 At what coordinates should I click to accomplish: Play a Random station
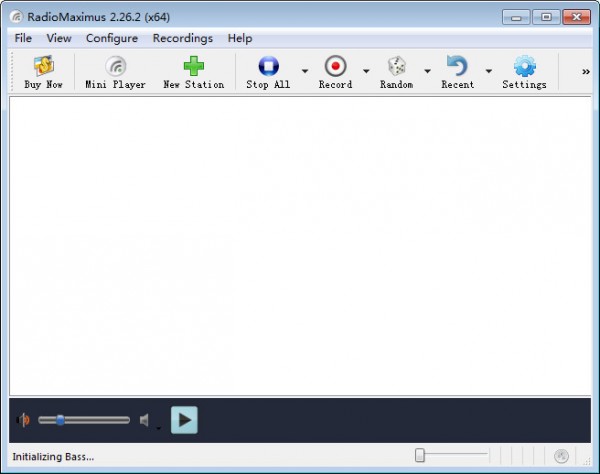[x=396, y=72]
